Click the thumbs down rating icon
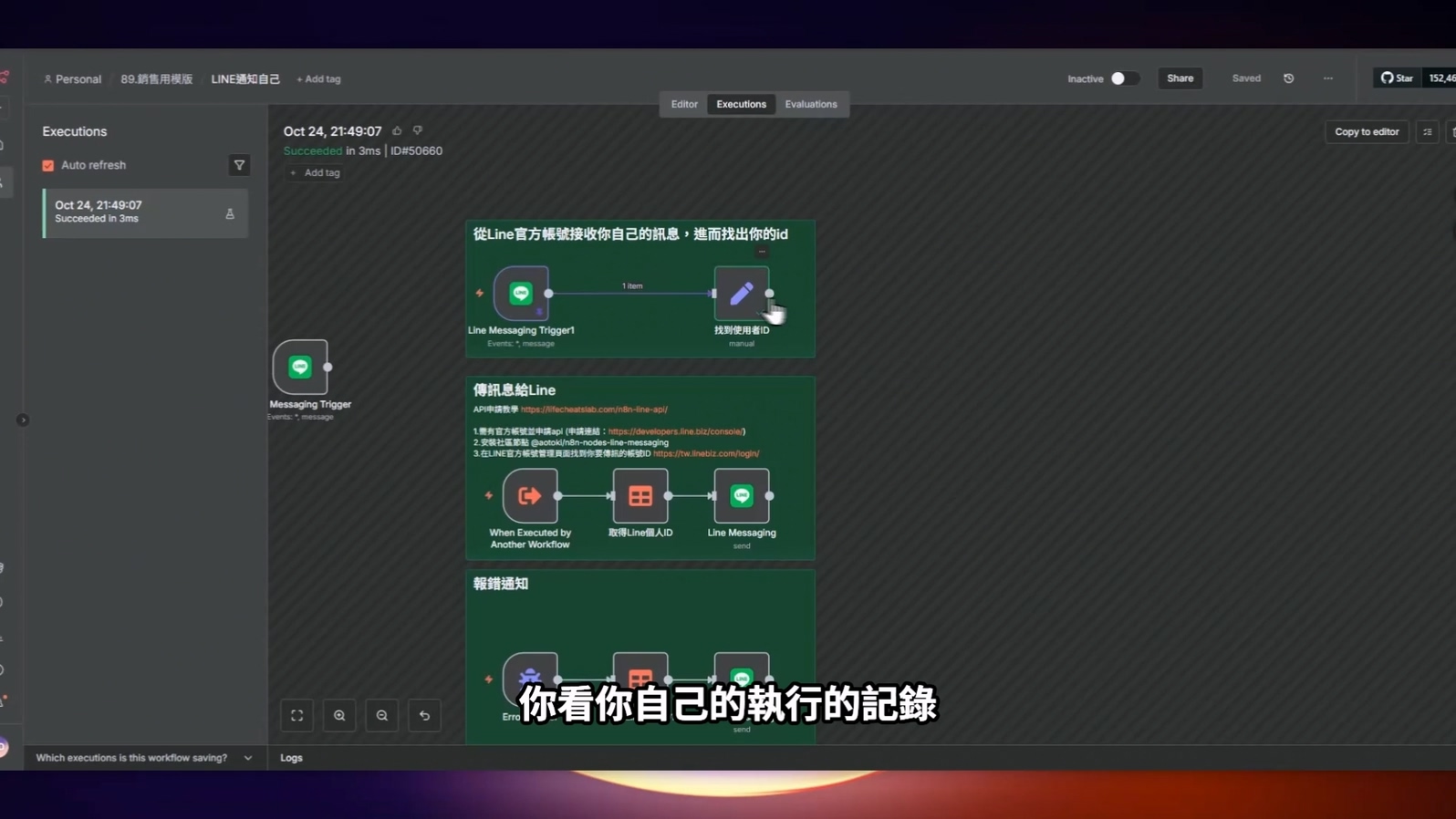The image size is (1456, 819). pyautogui.click(x=418, y=130)
